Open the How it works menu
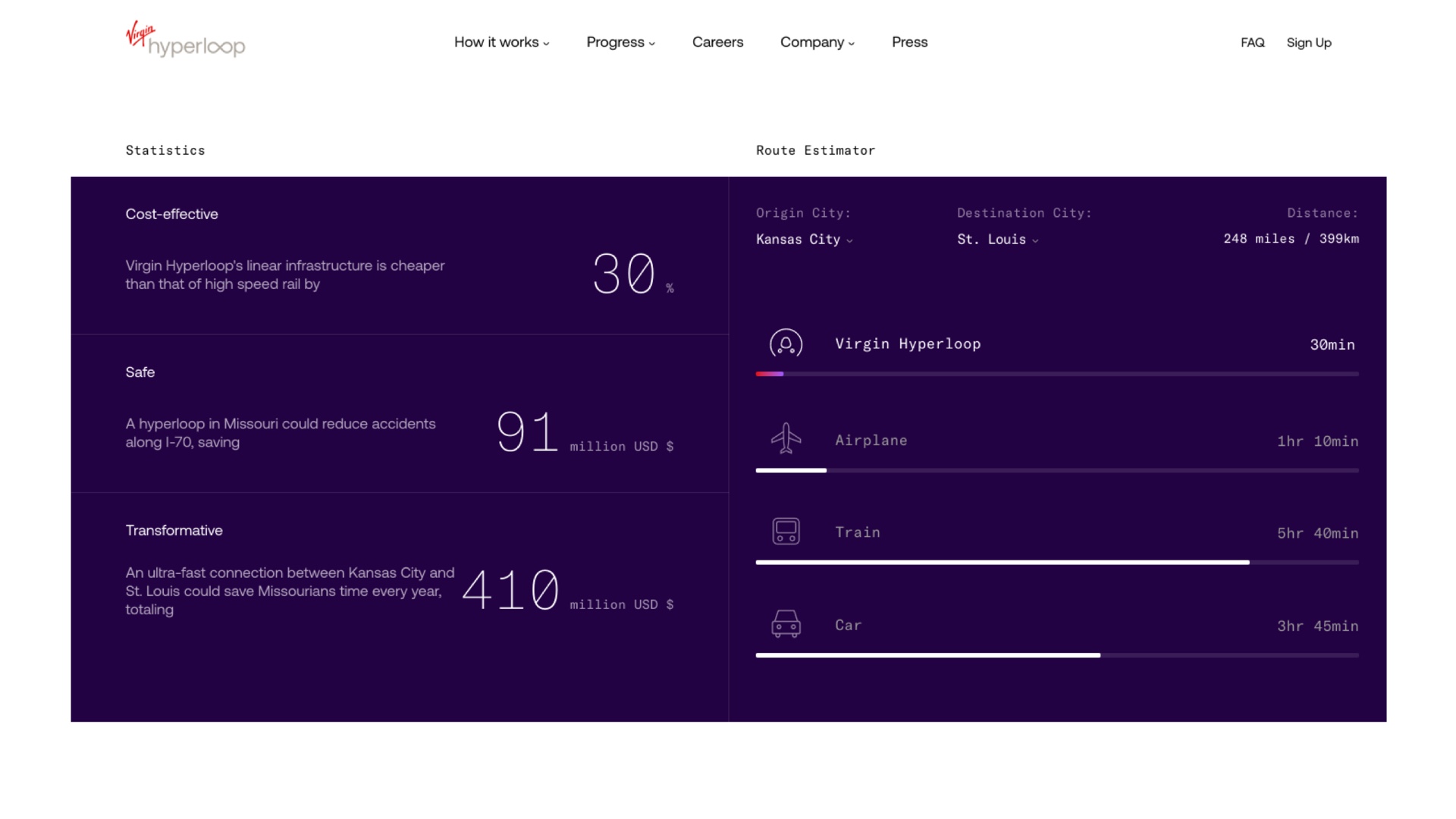This screenshot has width=1456, height=819. [x=501, y=42]
